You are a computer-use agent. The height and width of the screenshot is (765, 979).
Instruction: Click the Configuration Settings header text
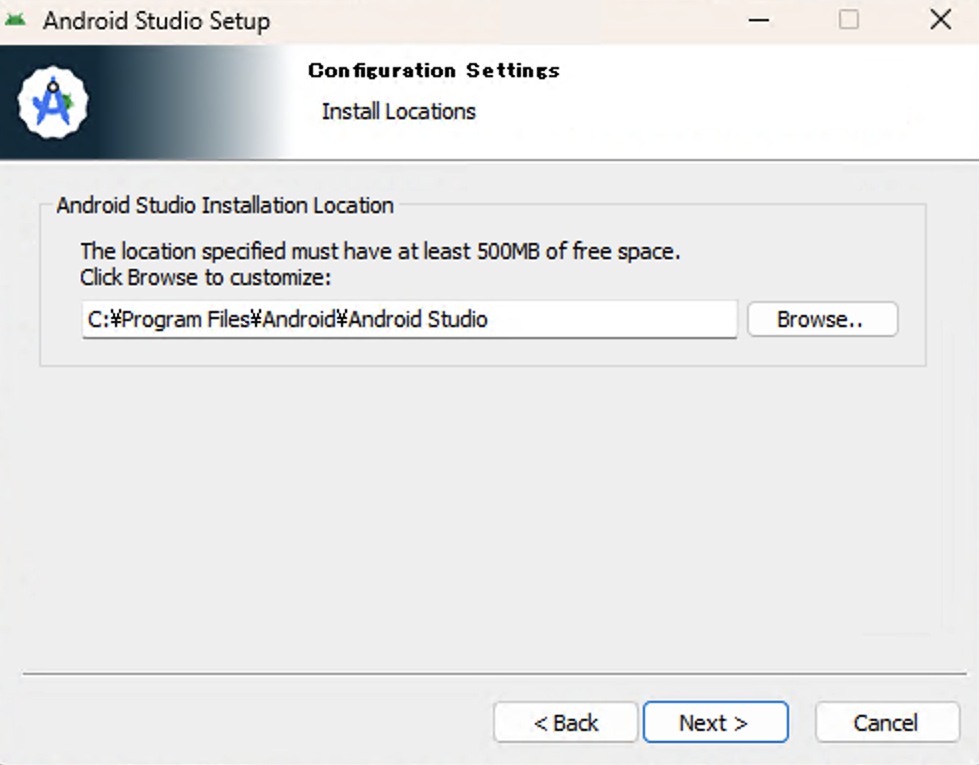(433, 70)
